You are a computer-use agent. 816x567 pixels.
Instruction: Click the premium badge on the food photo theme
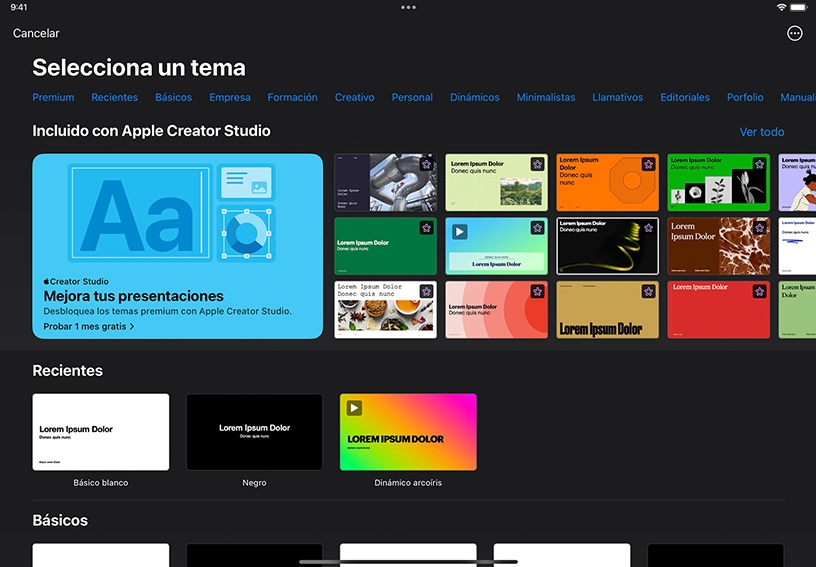pos(427,291)
